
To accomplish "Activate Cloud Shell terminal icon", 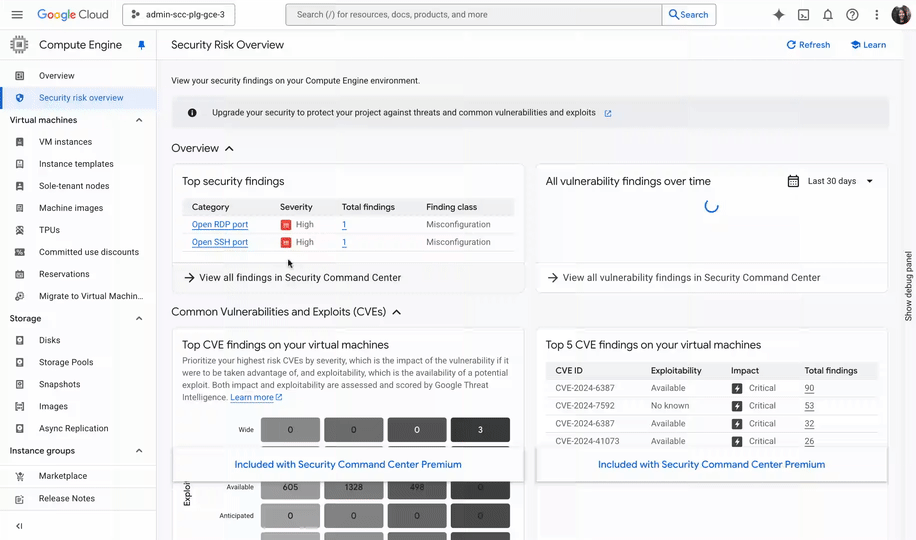I will (x=803, y=15).
